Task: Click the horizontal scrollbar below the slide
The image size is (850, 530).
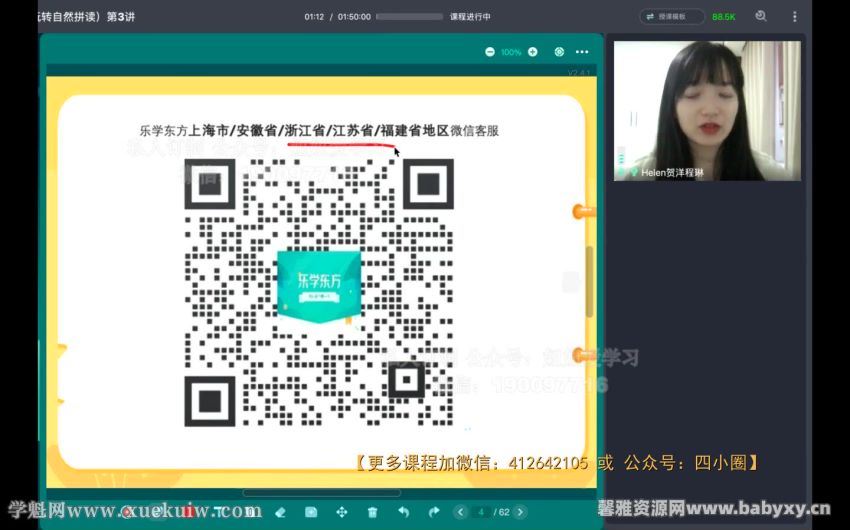Action: pyautogui.click(x=321, y=493)
